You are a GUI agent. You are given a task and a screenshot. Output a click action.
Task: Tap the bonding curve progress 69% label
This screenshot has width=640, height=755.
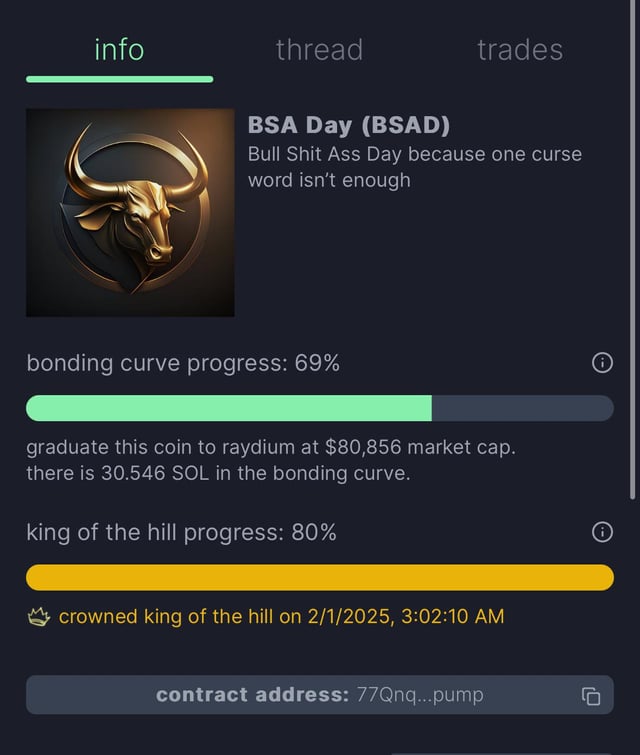pyautogui.click(x=183, y=364)
